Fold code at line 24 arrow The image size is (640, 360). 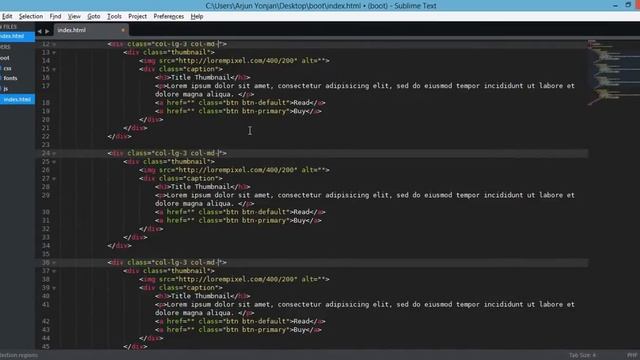(54, 153)
